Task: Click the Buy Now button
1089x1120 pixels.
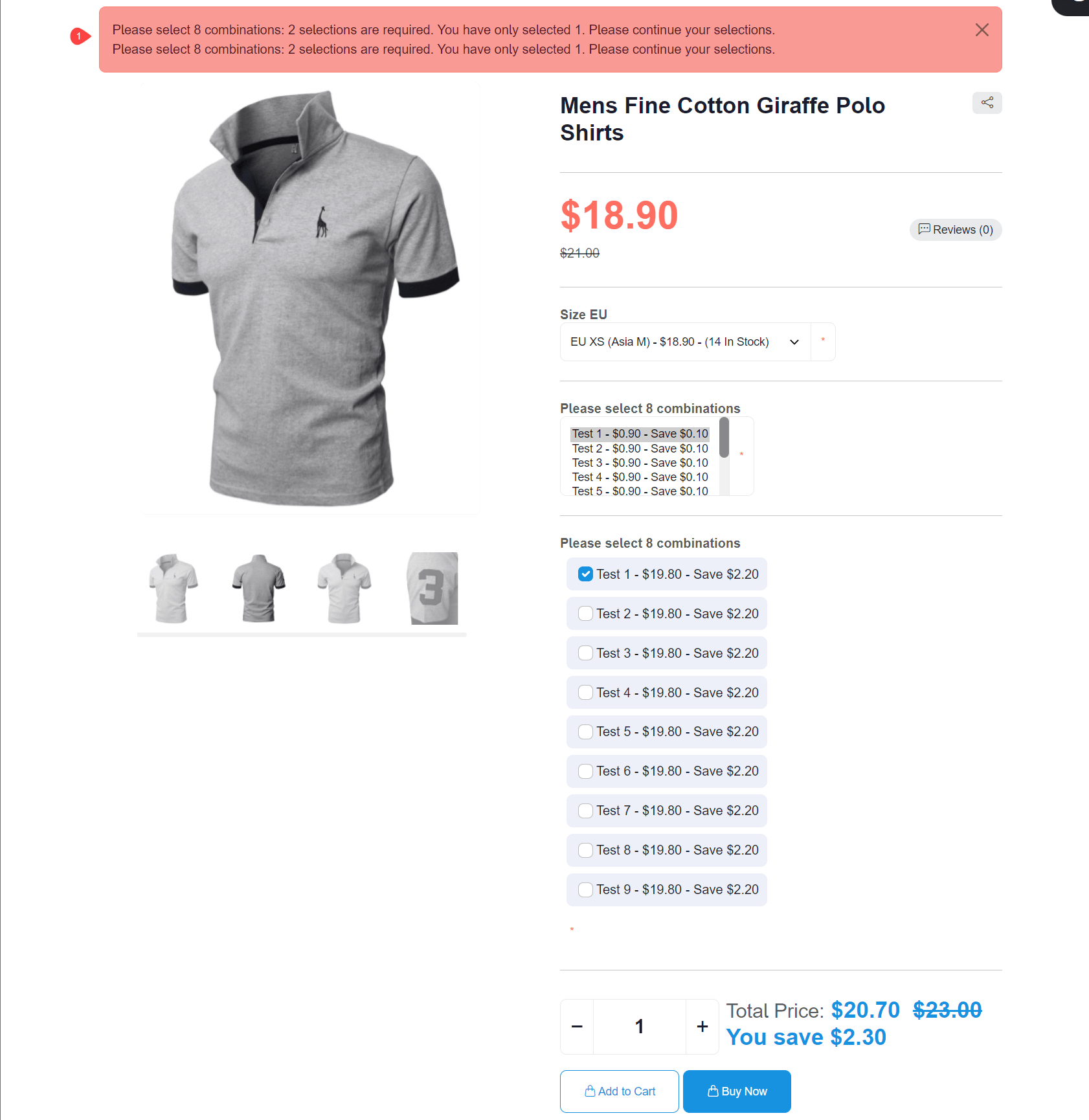Action: 737,1091
